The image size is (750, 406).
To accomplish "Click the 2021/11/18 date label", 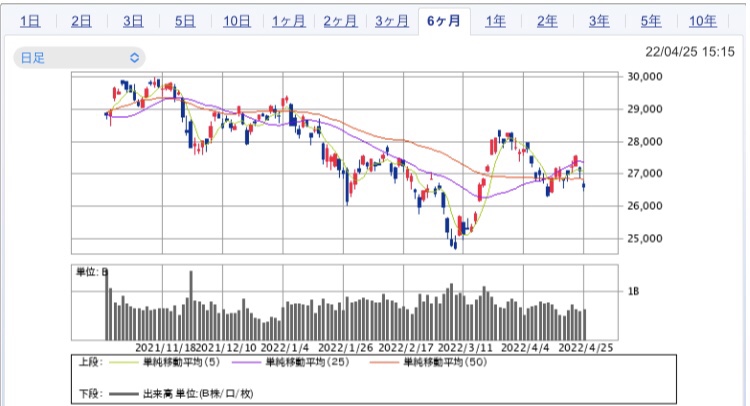I will click(166, 348).
